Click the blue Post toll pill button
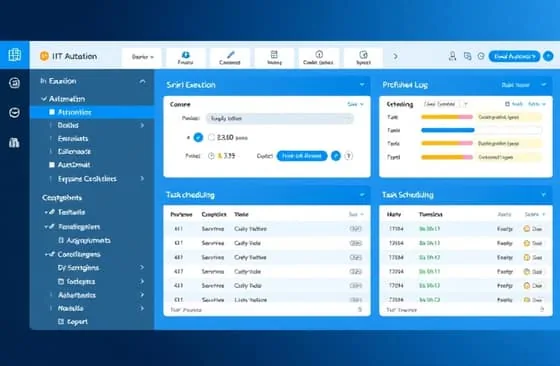560x366 pixels. pos(302,156)
